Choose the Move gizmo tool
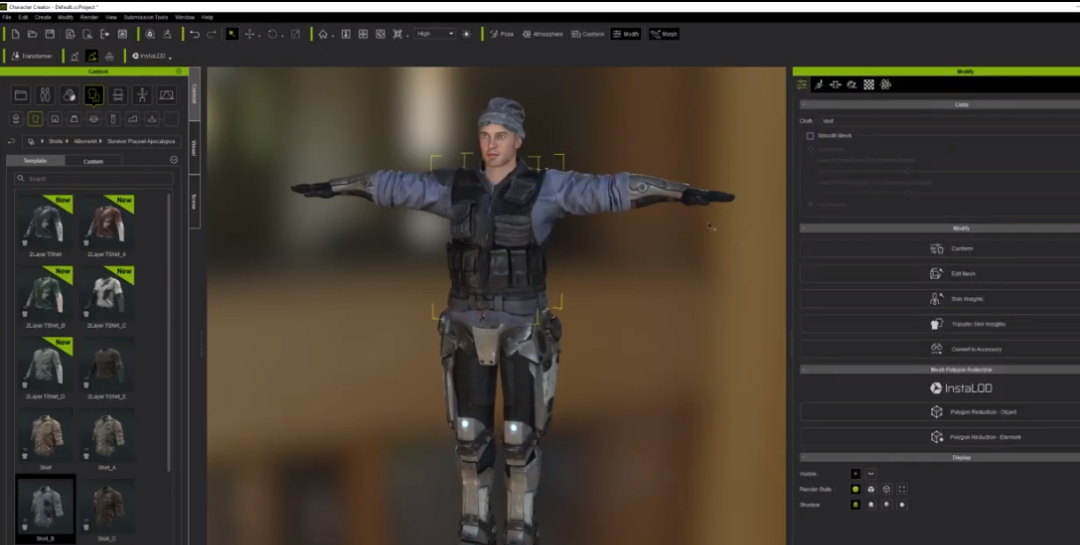 (x=249, y=34)
